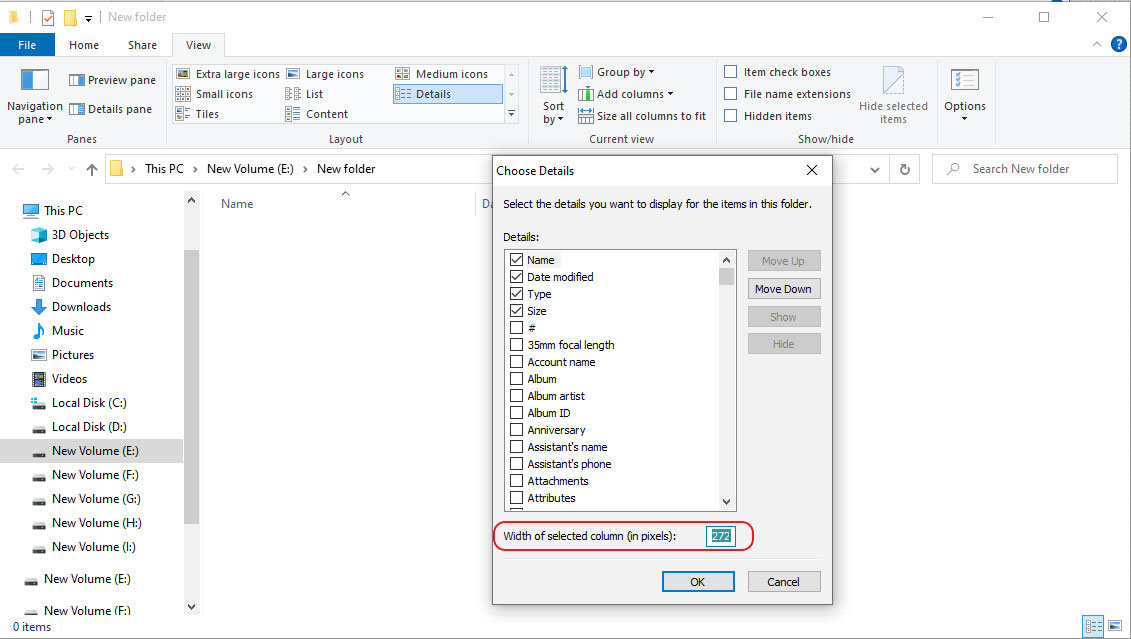Click the column width pixels field
This screenshot has height=639, width=1131.
720,536
